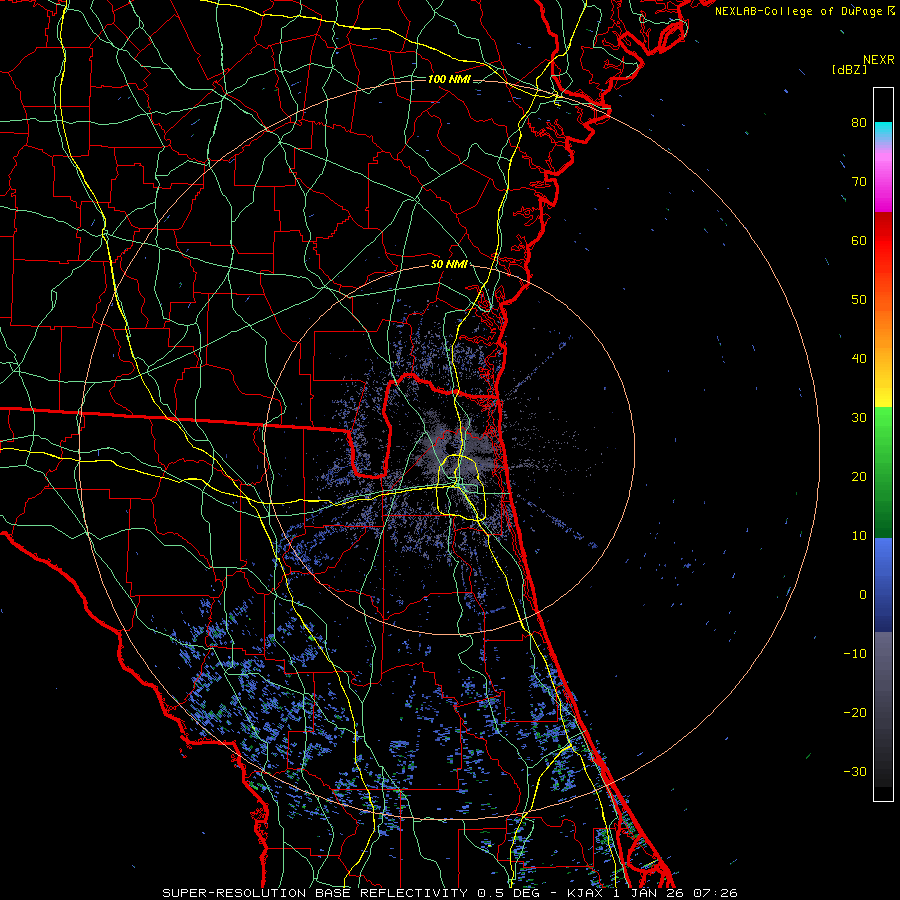The height and width of the screenshot is (900, 900).
Task: Click the -20 value on color scale
Action: (x=855, y=712)
